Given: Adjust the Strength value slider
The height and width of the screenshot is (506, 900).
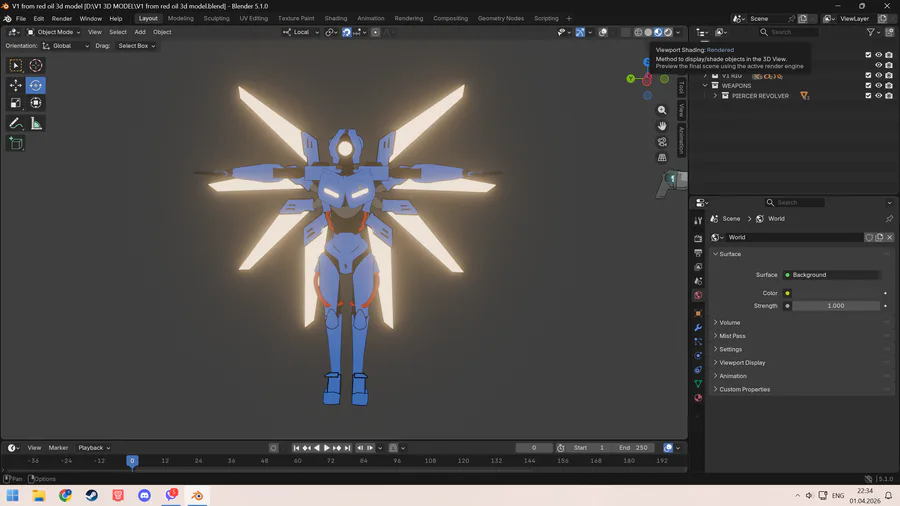Looking at the screenshot, I should 835,306.
